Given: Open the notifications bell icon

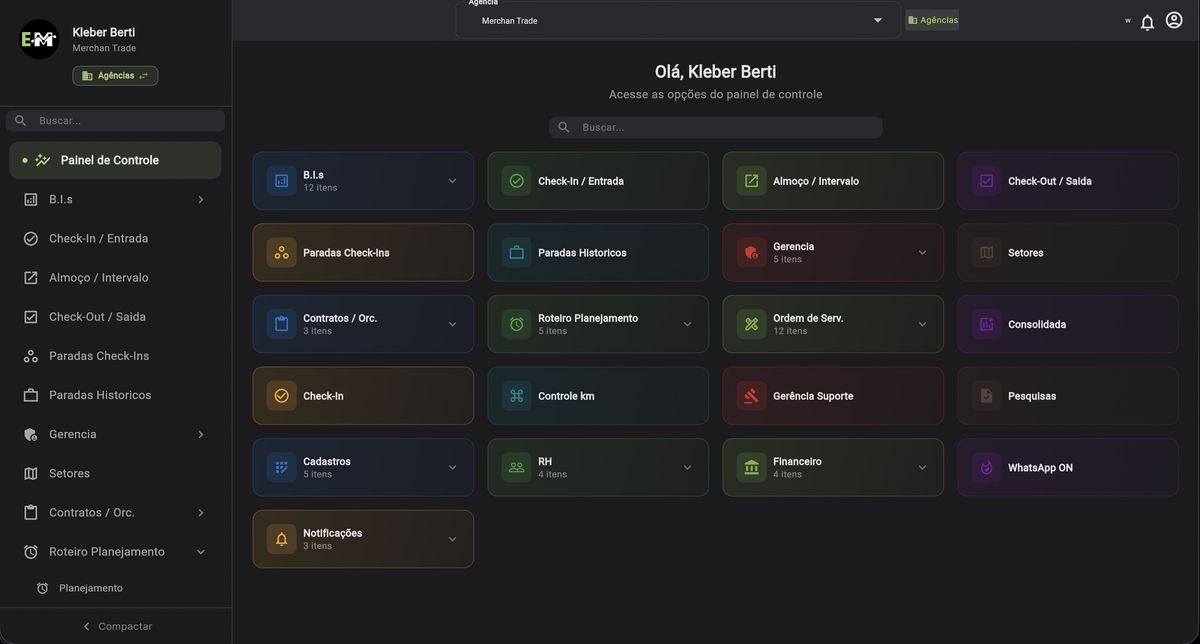Looking at the screenshot, I should click(x=1146, y=20).
